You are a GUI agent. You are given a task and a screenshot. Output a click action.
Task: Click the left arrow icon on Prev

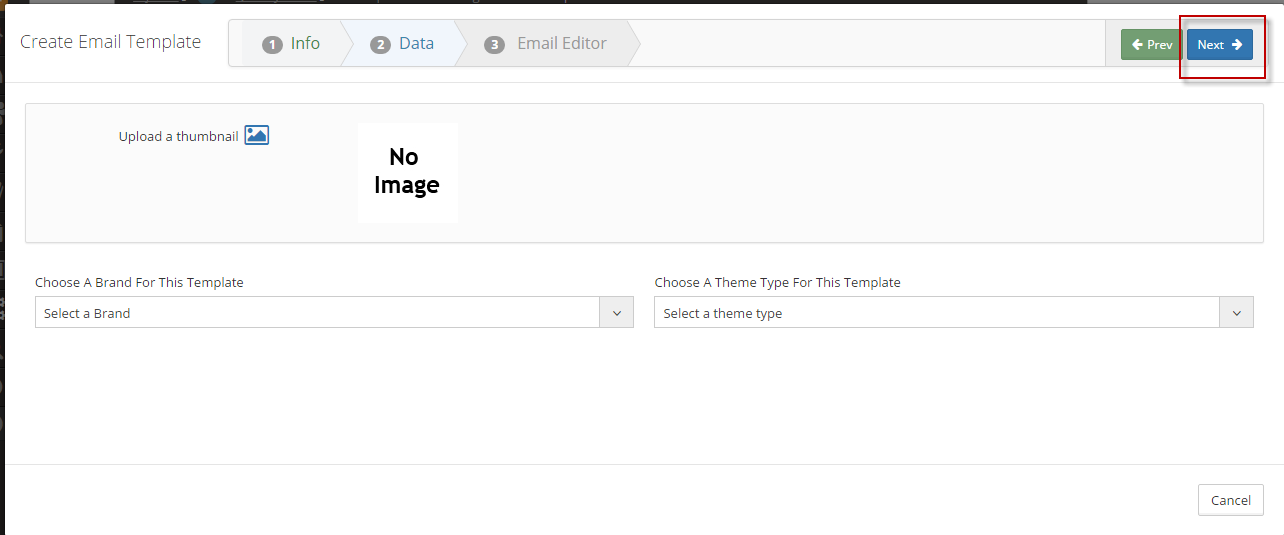point(1137,44)
